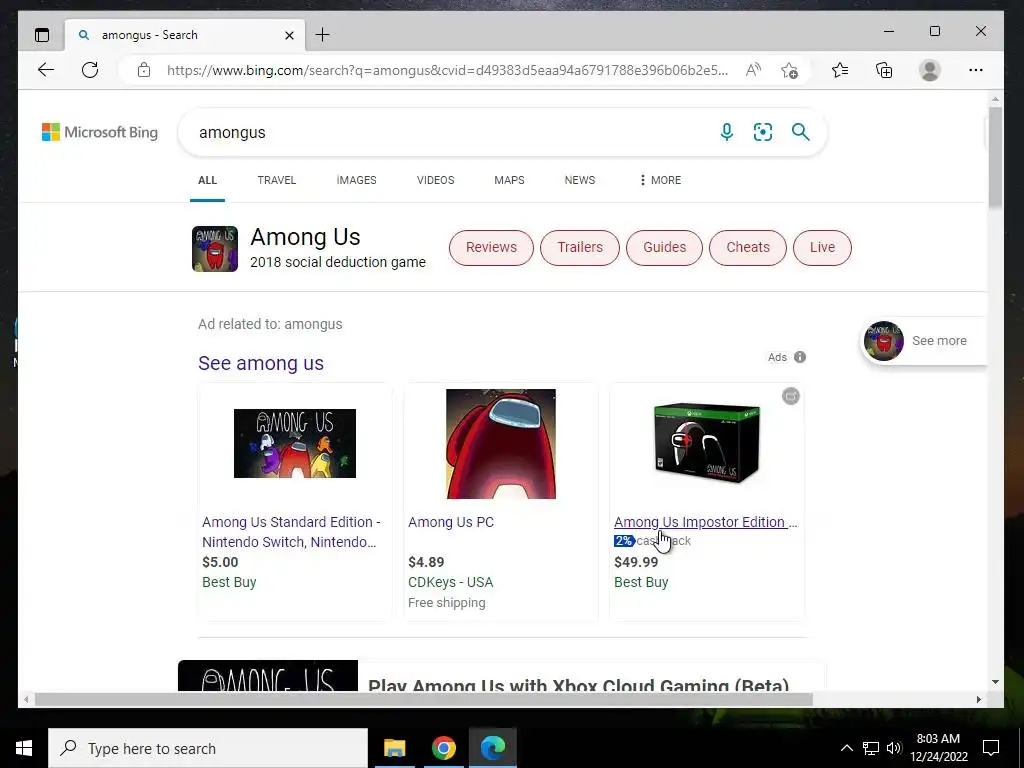Click the taskbar search box
This screenshot has height=768, width=1024.
tap(208, 748)
